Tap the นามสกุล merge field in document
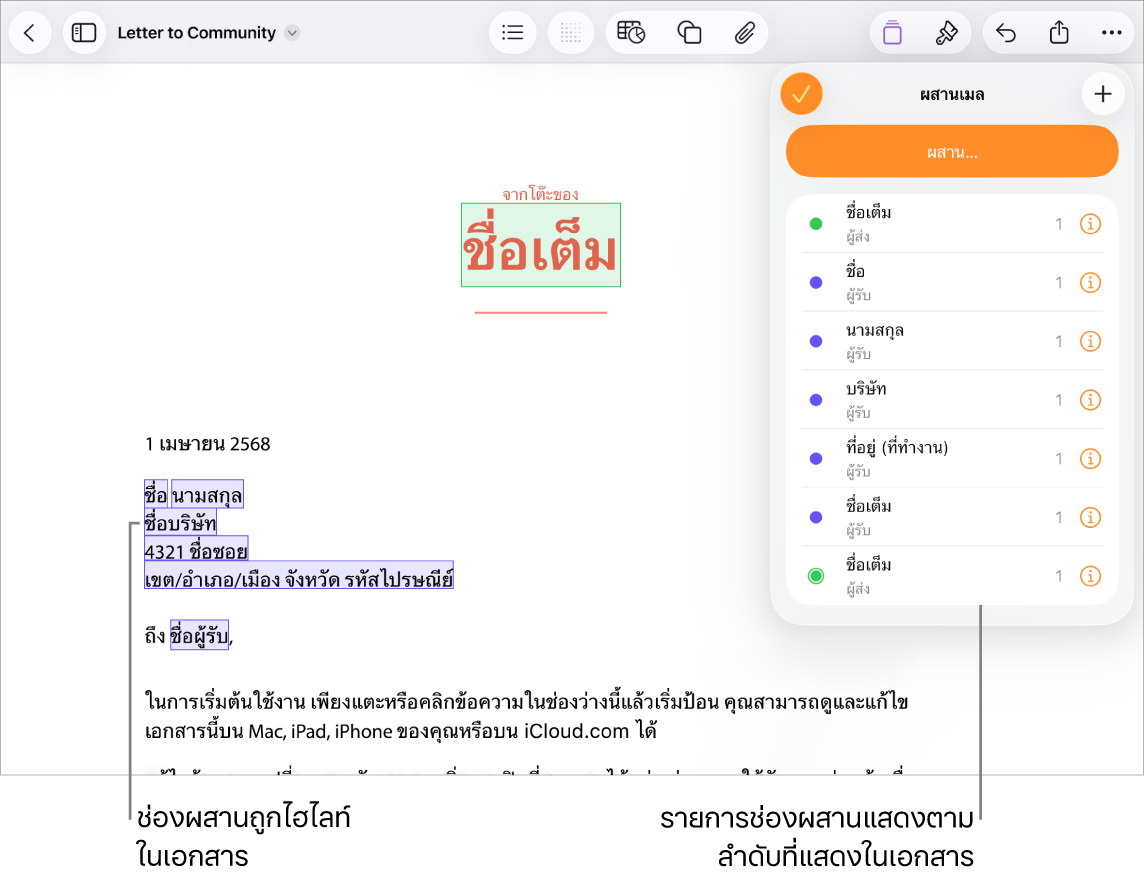1146x878 pixels. pos(208,495)
